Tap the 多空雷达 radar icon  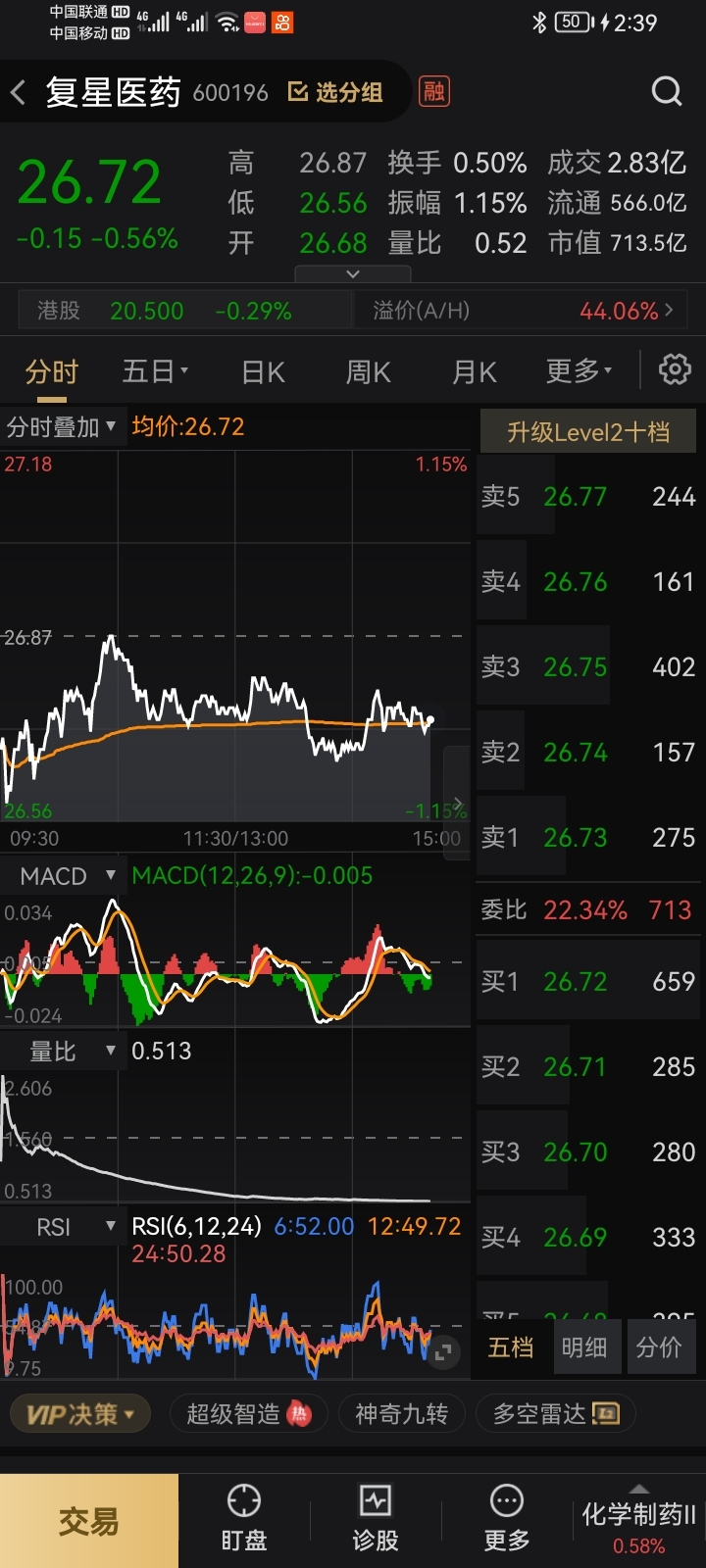tap(607, 1413)
